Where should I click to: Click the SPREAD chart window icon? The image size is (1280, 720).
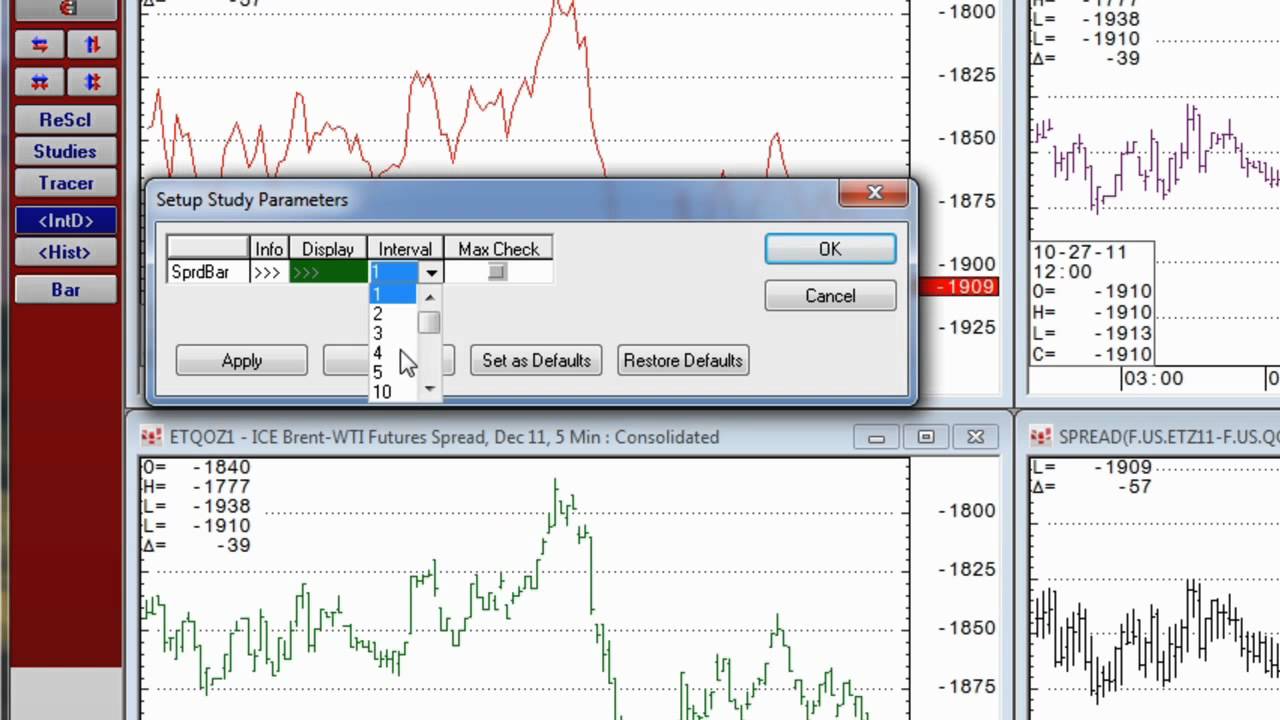(1041, 437)
